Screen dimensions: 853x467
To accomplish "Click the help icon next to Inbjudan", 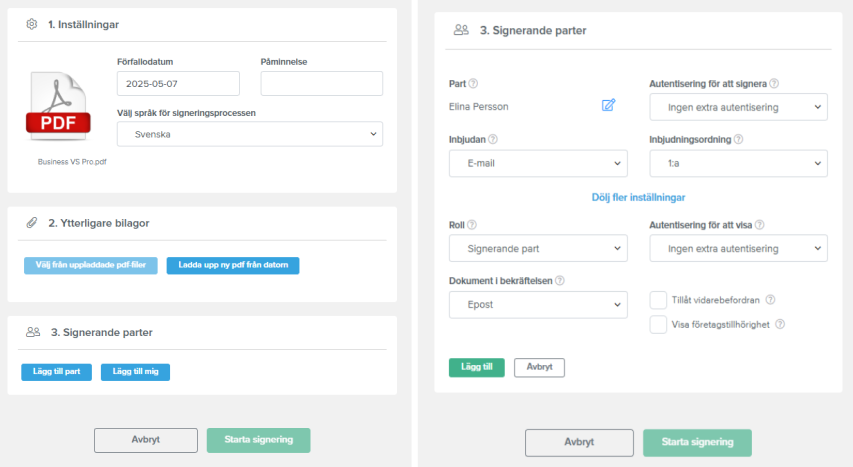I will pos(493,139).
